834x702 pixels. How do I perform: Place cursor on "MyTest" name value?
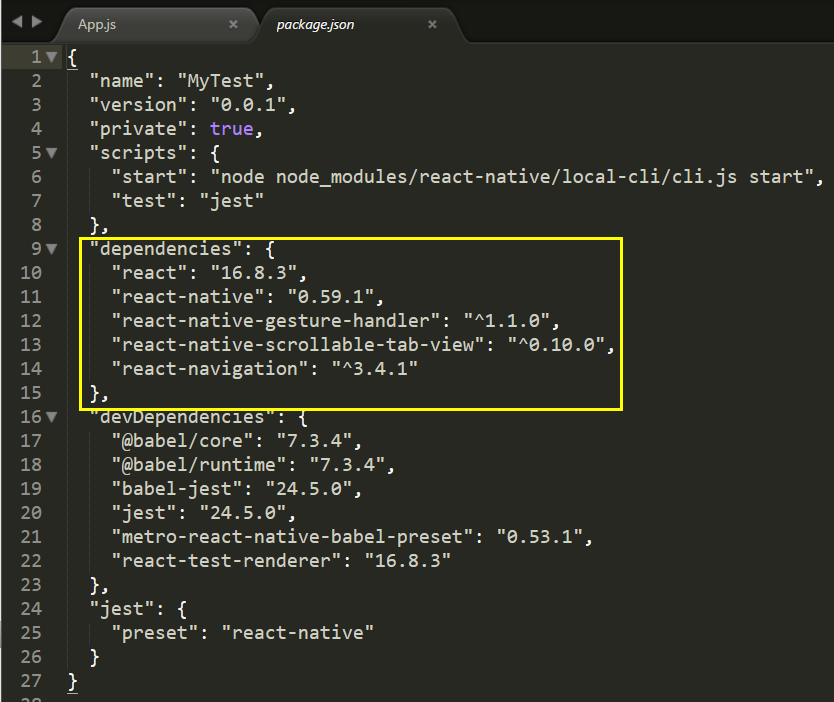(221, 81)
